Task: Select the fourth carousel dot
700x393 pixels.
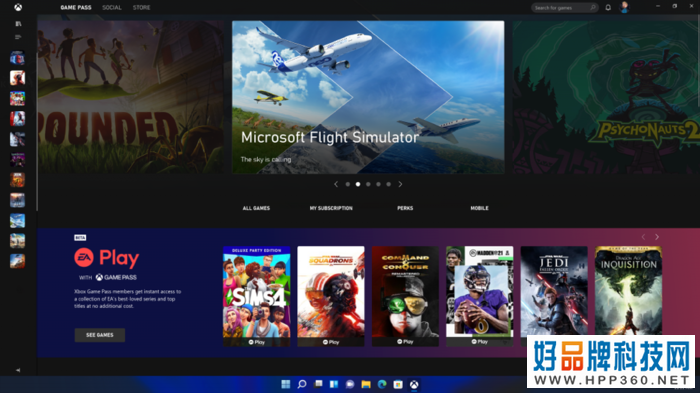Action: 379,184
